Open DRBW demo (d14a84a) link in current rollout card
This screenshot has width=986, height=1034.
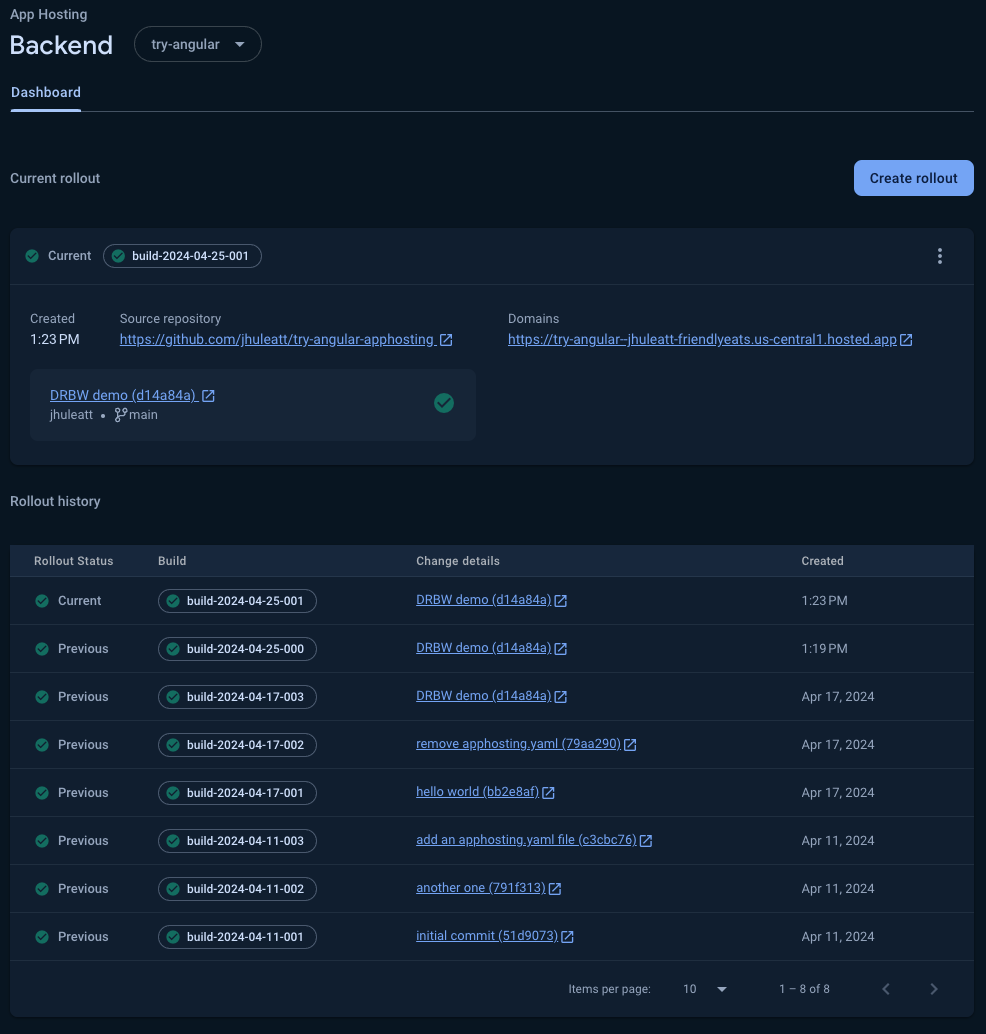coord(124,396)
